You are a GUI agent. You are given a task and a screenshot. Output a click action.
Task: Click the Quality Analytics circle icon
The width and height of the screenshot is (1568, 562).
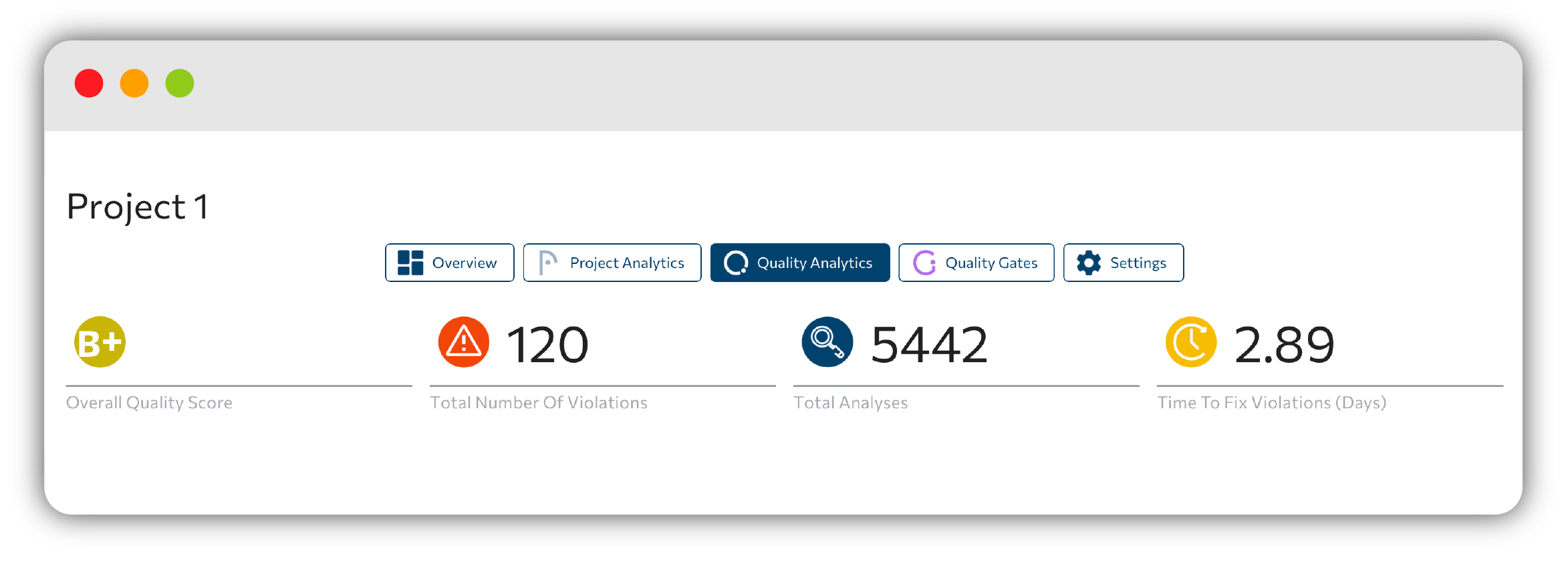pos(736,263)
